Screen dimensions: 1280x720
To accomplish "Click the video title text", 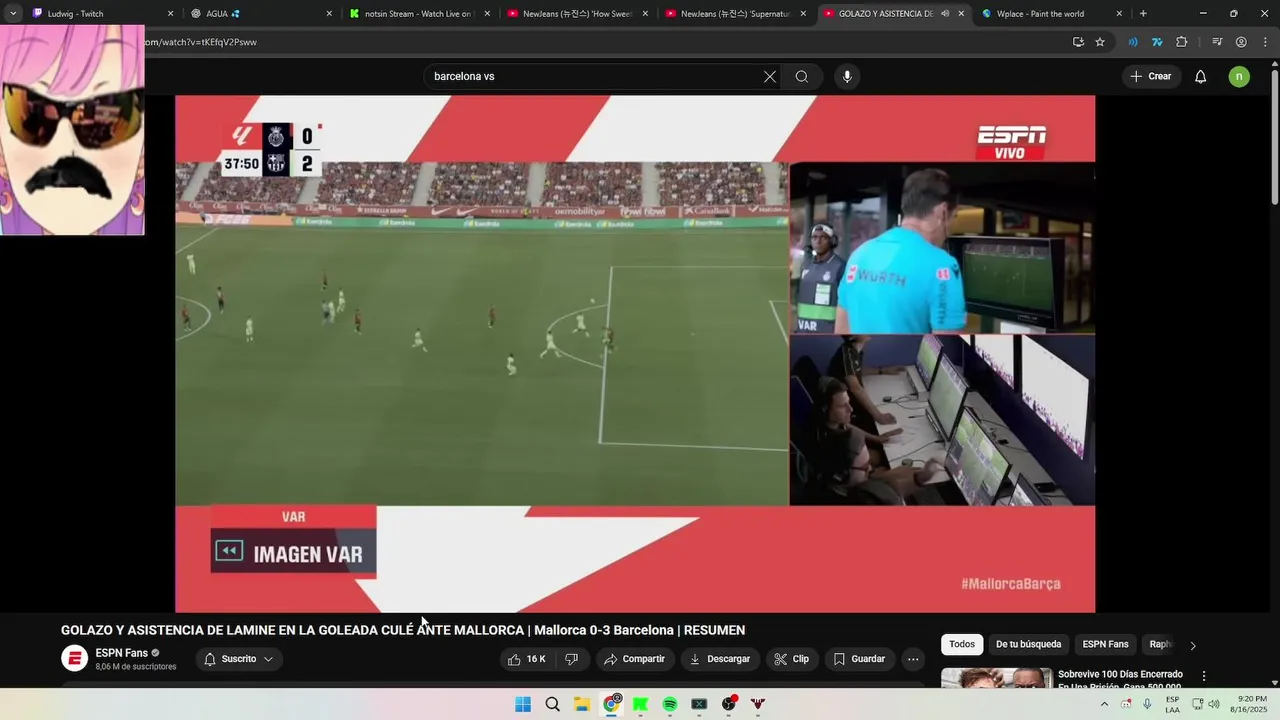I will click(x=403, y=630).
